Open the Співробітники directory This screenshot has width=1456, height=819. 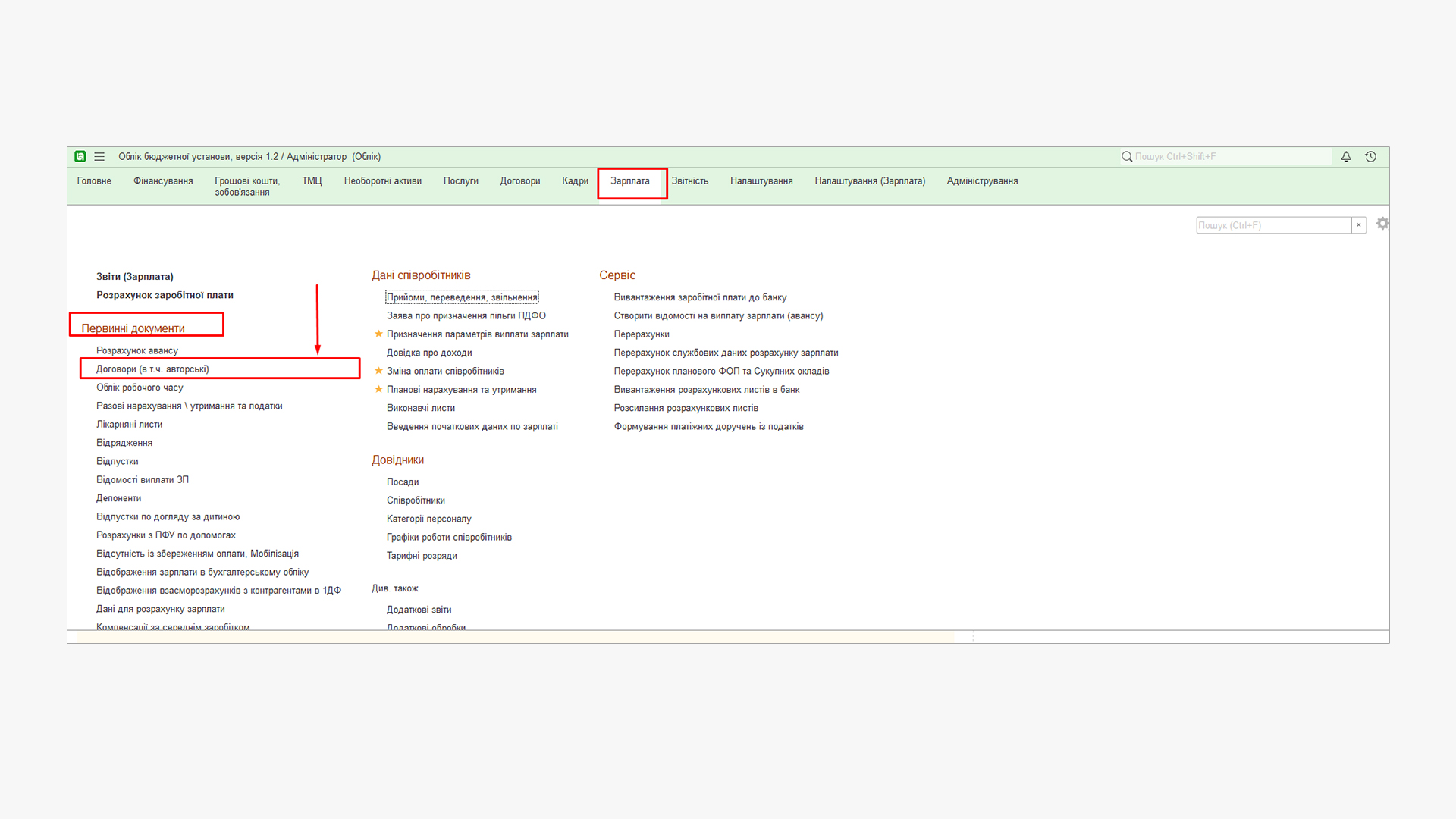click(x=416, y=500)
